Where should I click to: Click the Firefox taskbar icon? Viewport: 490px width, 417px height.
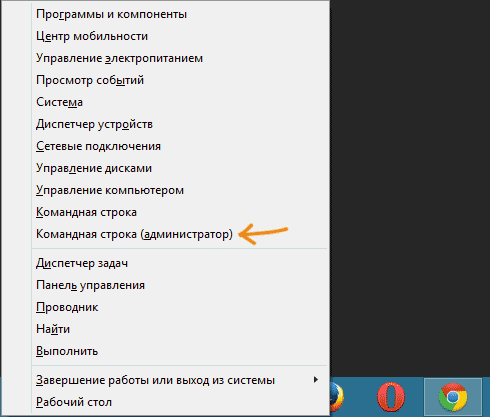tap(337, 397)
